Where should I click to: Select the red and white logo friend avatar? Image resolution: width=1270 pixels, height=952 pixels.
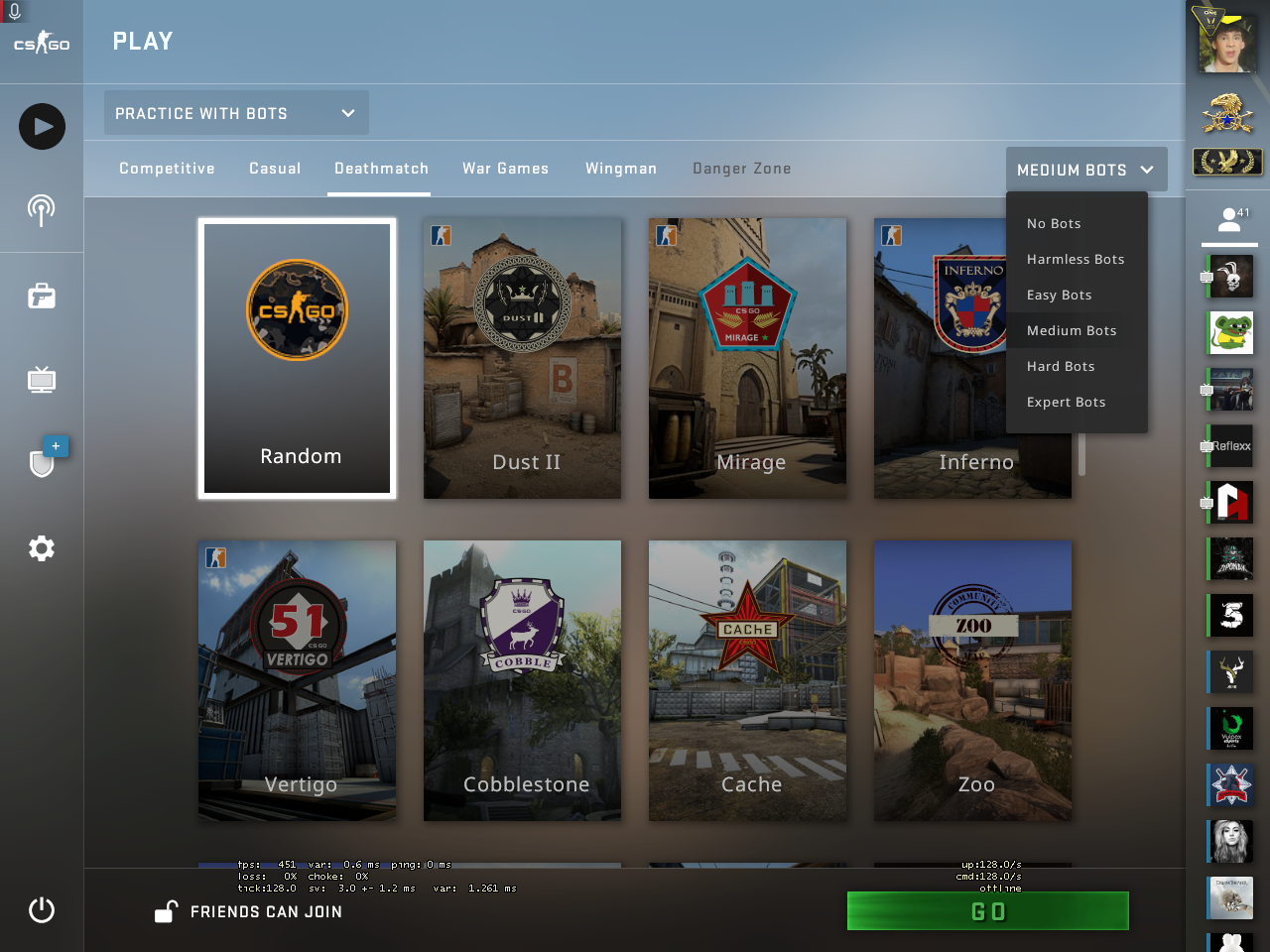[x=1231, y=503]
